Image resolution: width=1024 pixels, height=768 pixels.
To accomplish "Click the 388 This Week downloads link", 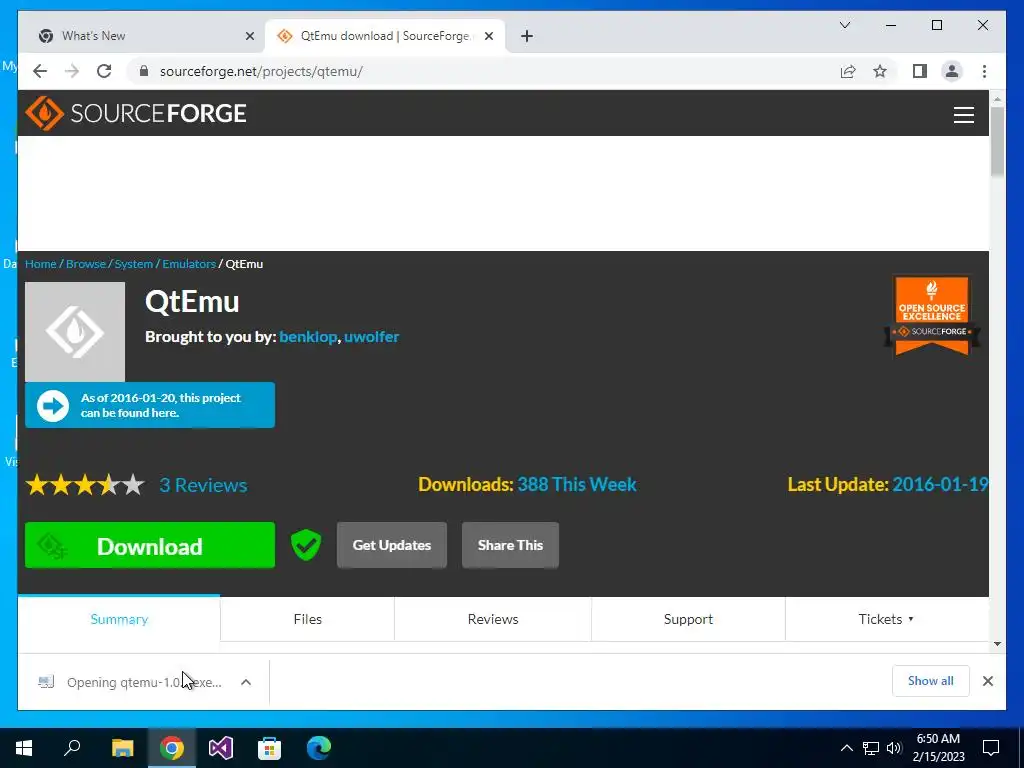I will (x=577, y=485).
